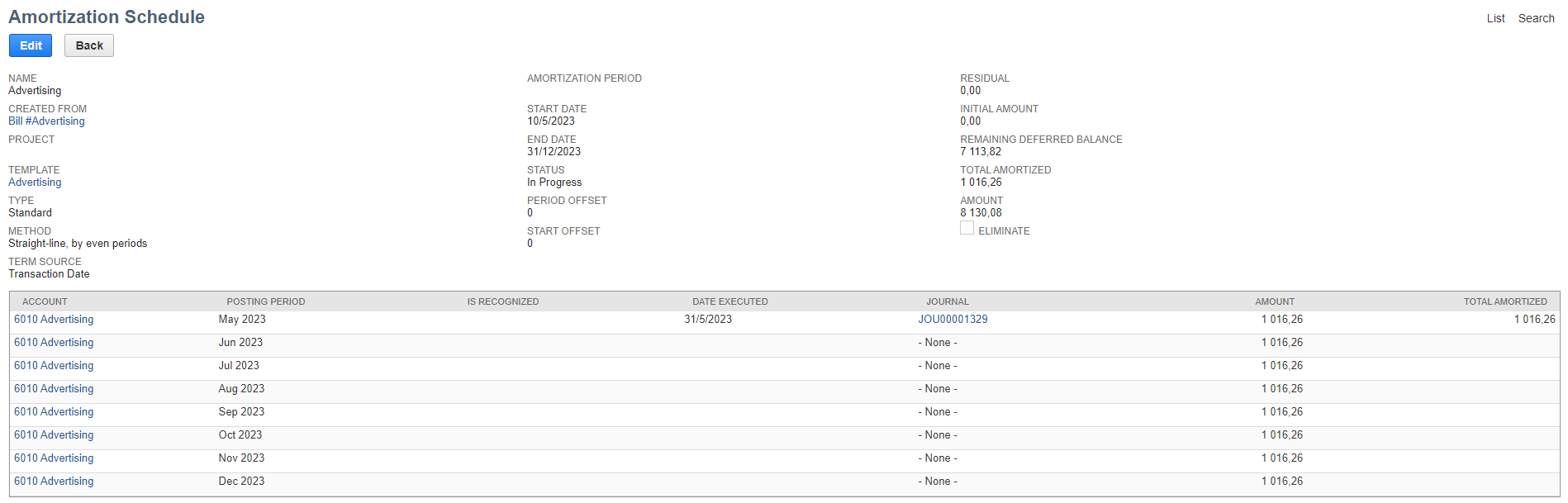This screenshot has height=503, width=1568.
Task: Open the List view link
Action: [1495, 18]
